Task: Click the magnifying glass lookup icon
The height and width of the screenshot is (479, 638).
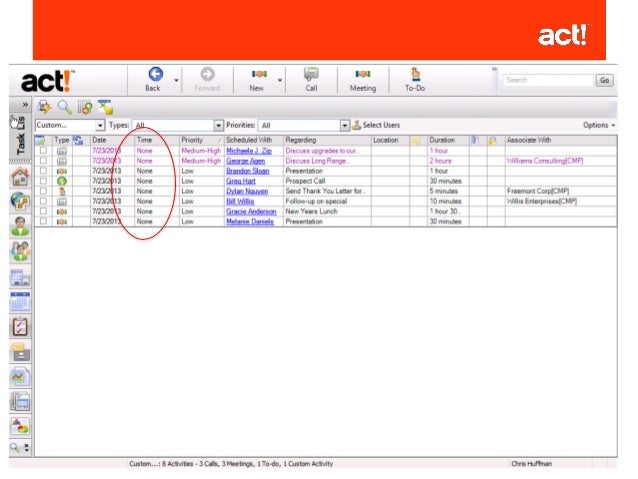Action: coord(65,107)
